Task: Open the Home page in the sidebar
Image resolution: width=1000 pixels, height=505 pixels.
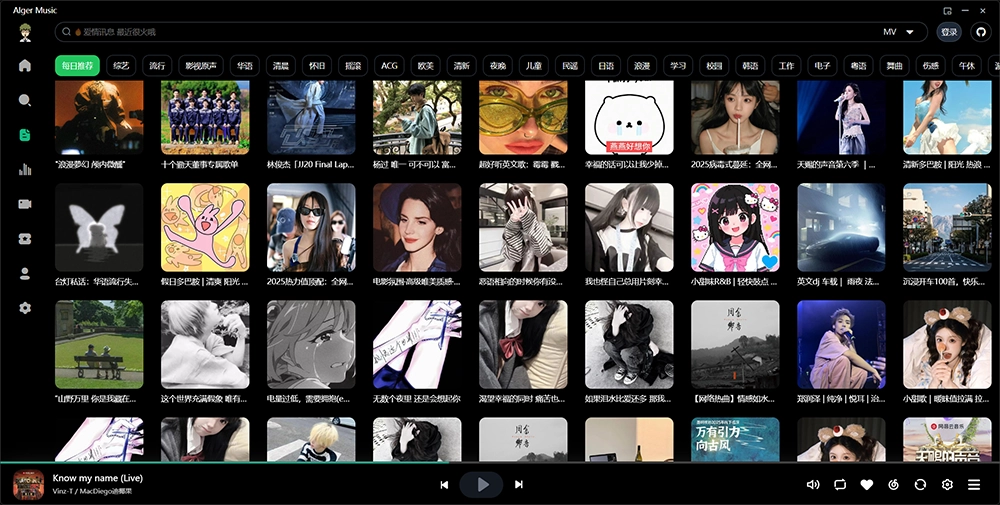Action: (x=25, y=65)
